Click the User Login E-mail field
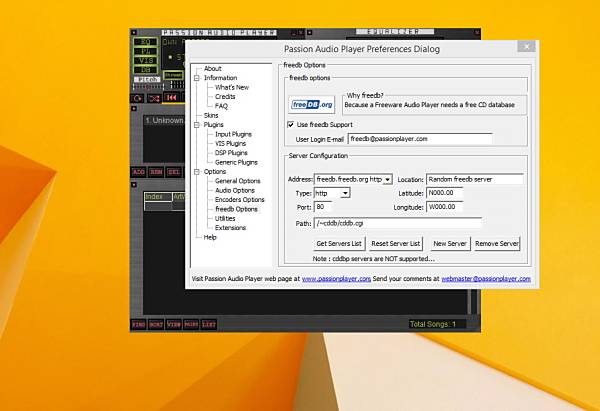Viewport: 600px width, 411px height. (420, 139)
